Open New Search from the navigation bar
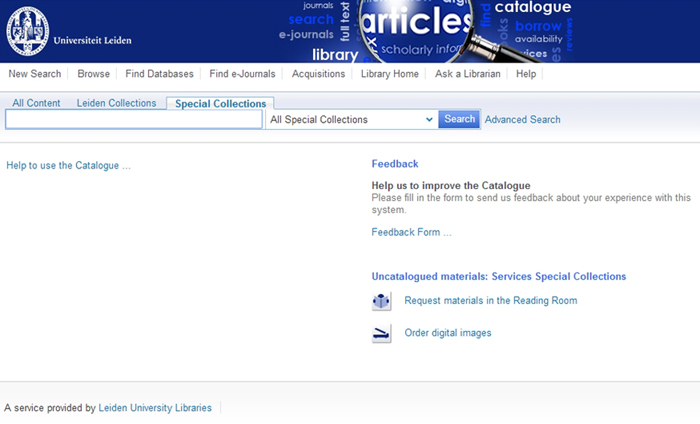700x424 pixels. [x=35, y=74]
